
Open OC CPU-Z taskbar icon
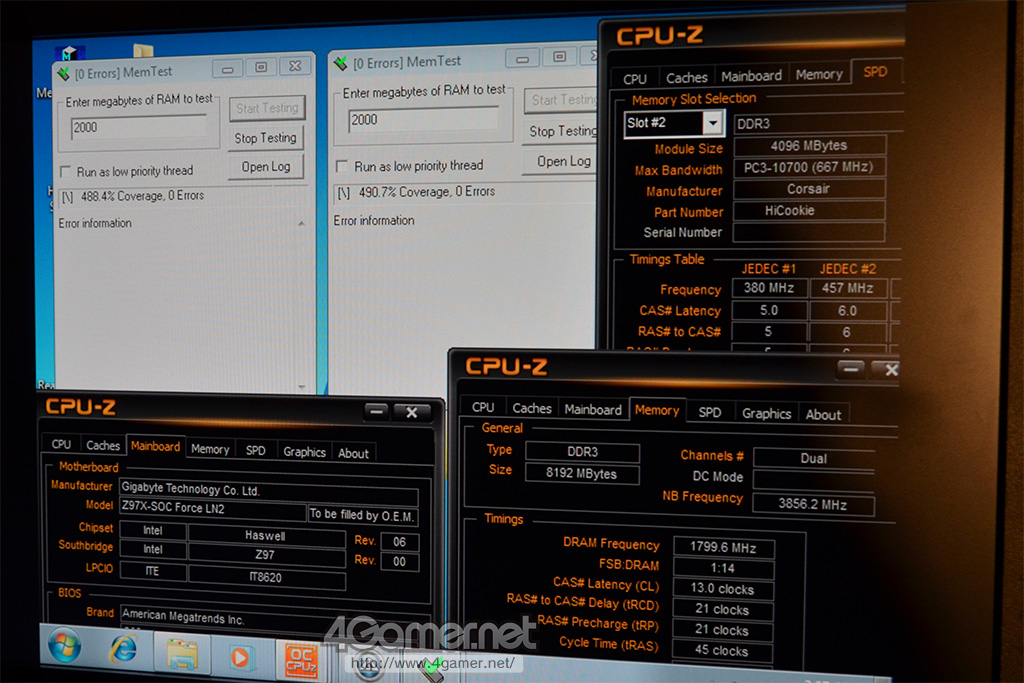tap(301, 661)
